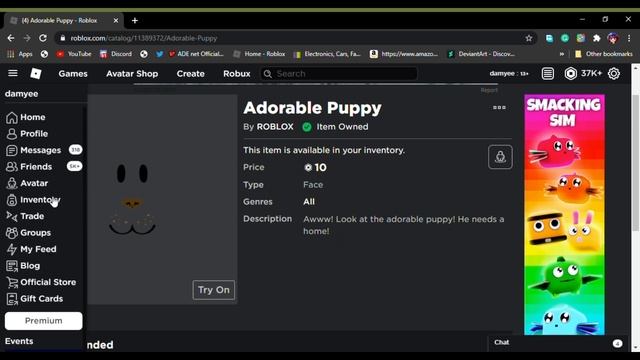Screen dimensions: 640x360
Task: Open the settings gear icon
Action: tap(614, 73)
